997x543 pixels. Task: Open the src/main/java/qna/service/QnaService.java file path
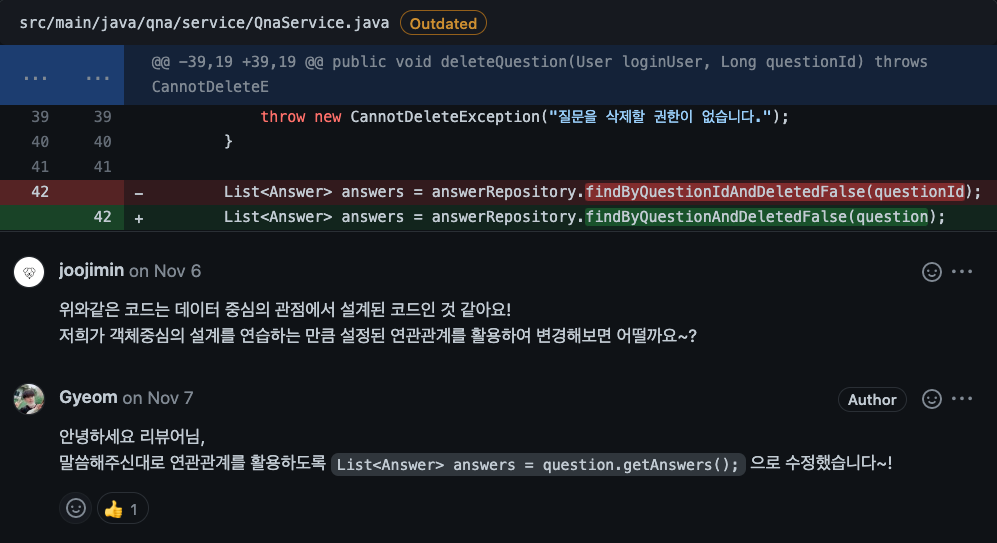tap(204, 23)
